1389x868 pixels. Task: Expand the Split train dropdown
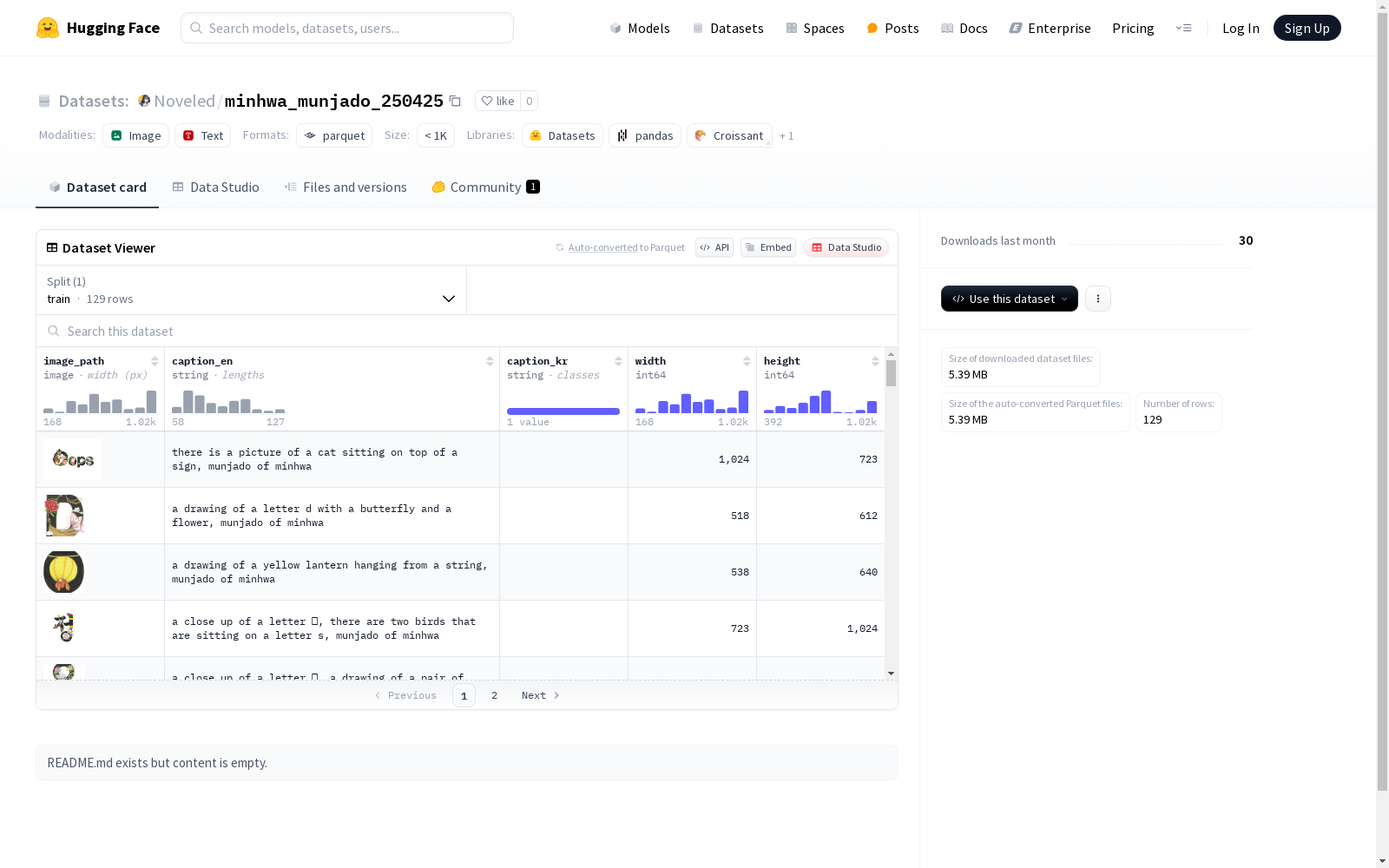coord(251,290)
